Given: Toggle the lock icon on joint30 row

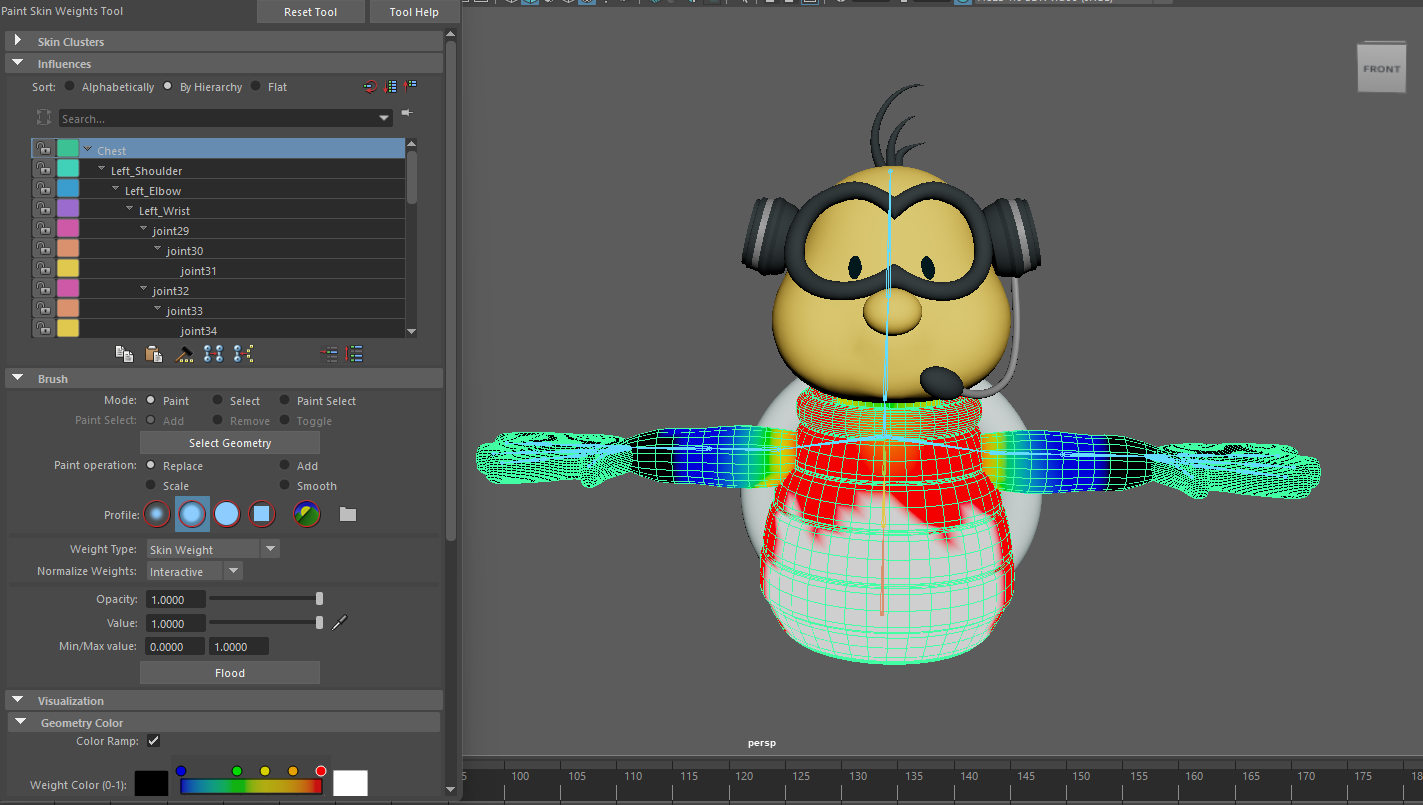Looking at the screenshot, I should 43,249.
